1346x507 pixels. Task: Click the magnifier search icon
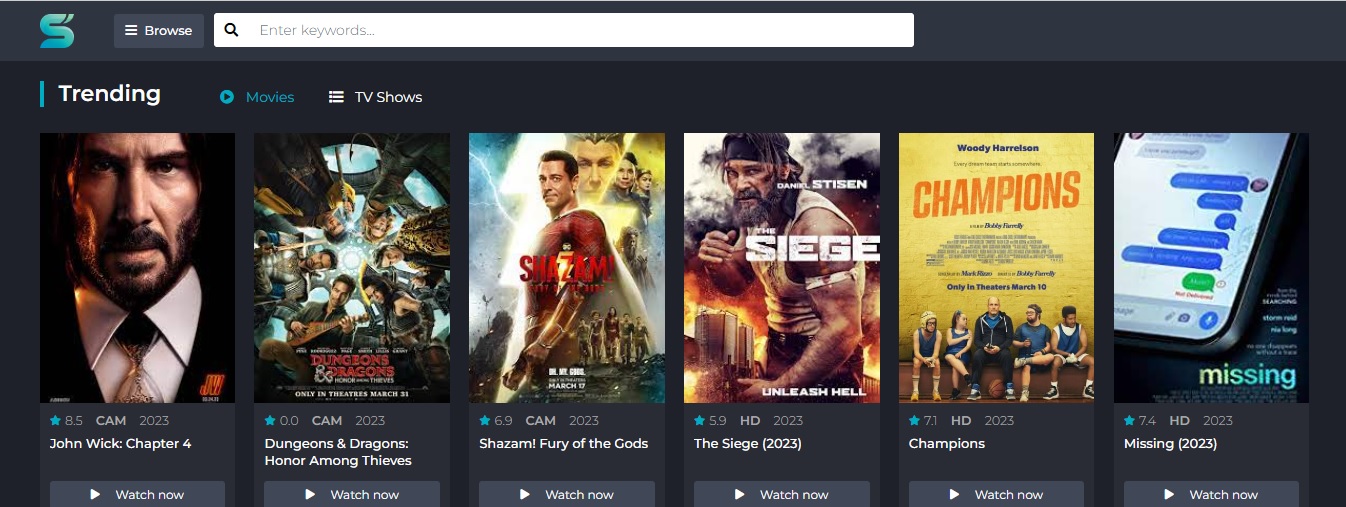231,30
